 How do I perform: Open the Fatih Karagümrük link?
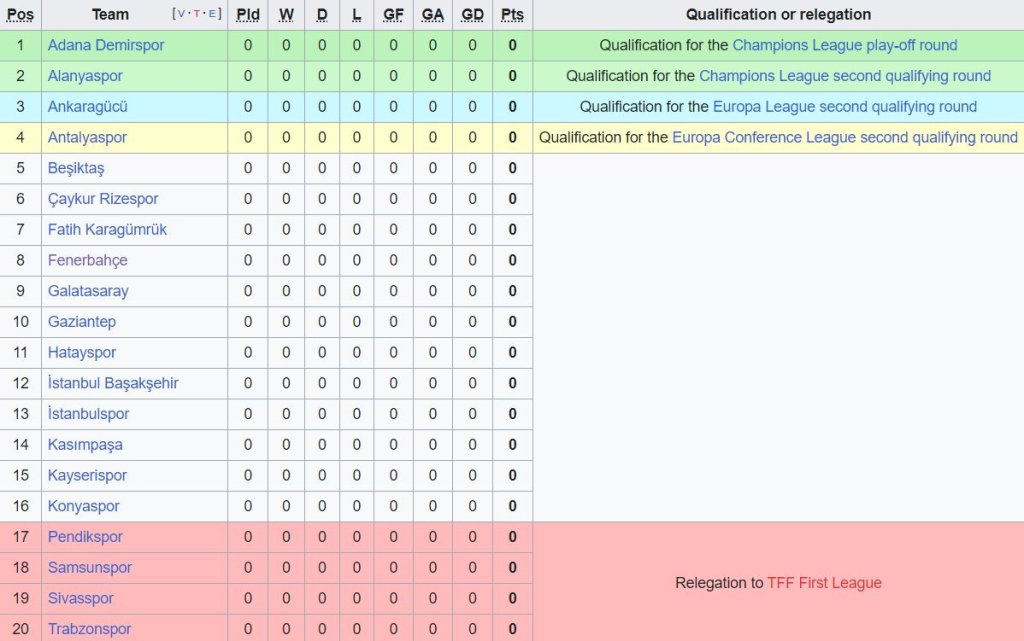(107, 229)
